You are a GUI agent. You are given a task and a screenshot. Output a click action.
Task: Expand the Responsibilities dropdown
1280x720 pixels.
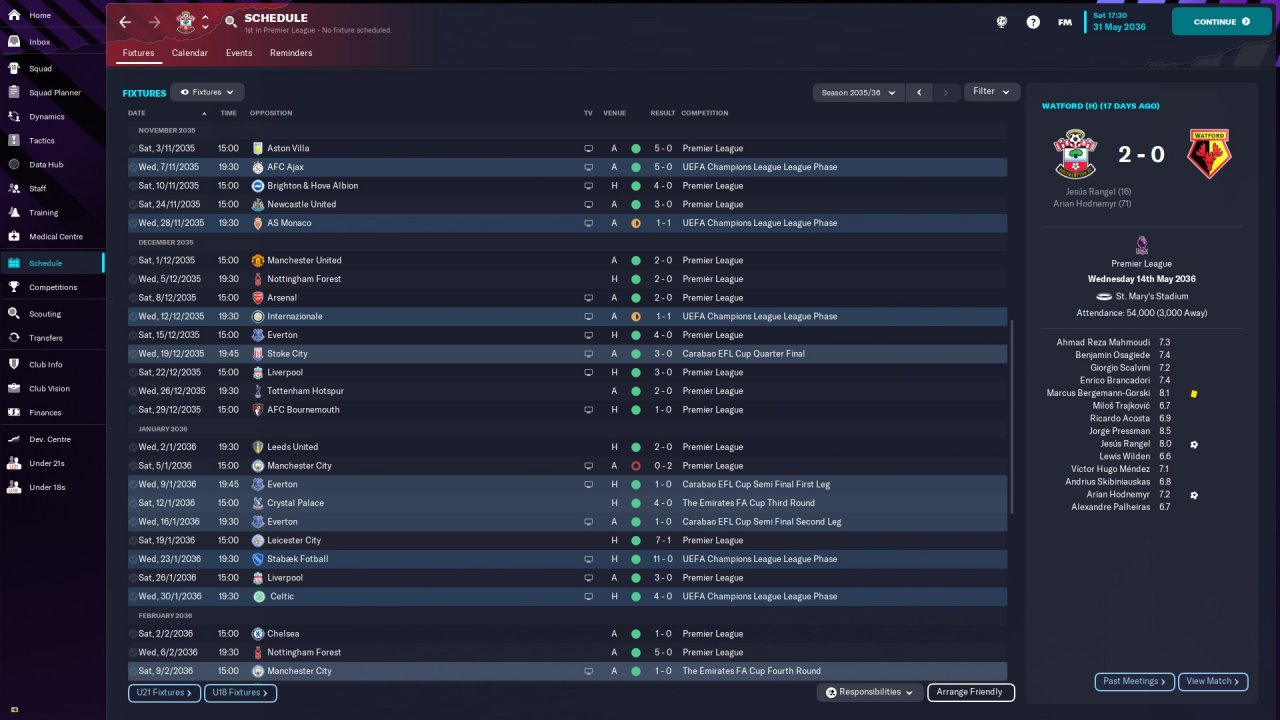870,692
